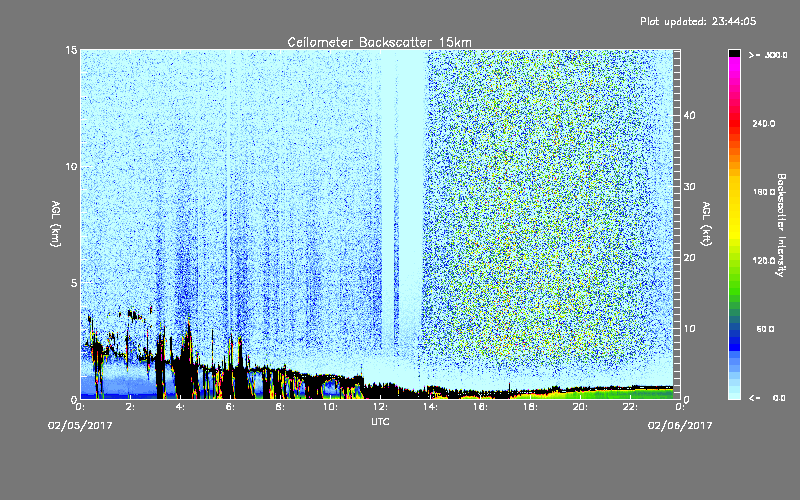
Task: Click the 'Ceilometer Backscatter 15km' plot title
Action: (x=380, y=42)
